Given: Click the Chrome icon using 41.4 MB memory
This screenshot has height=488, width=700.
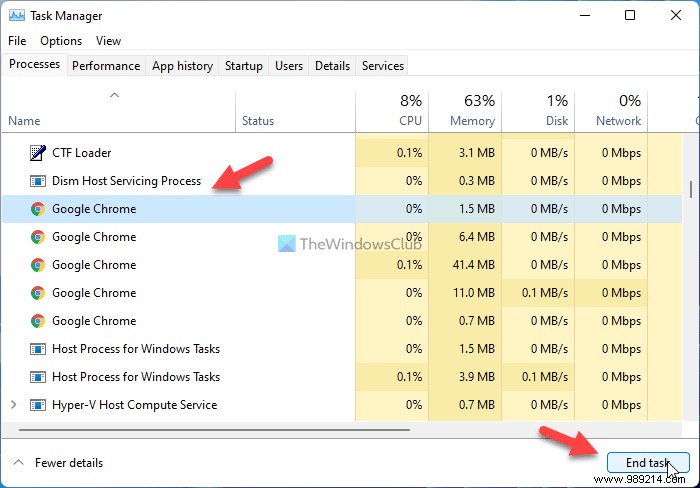Looking at the screenshot, I should click(38, 265).
